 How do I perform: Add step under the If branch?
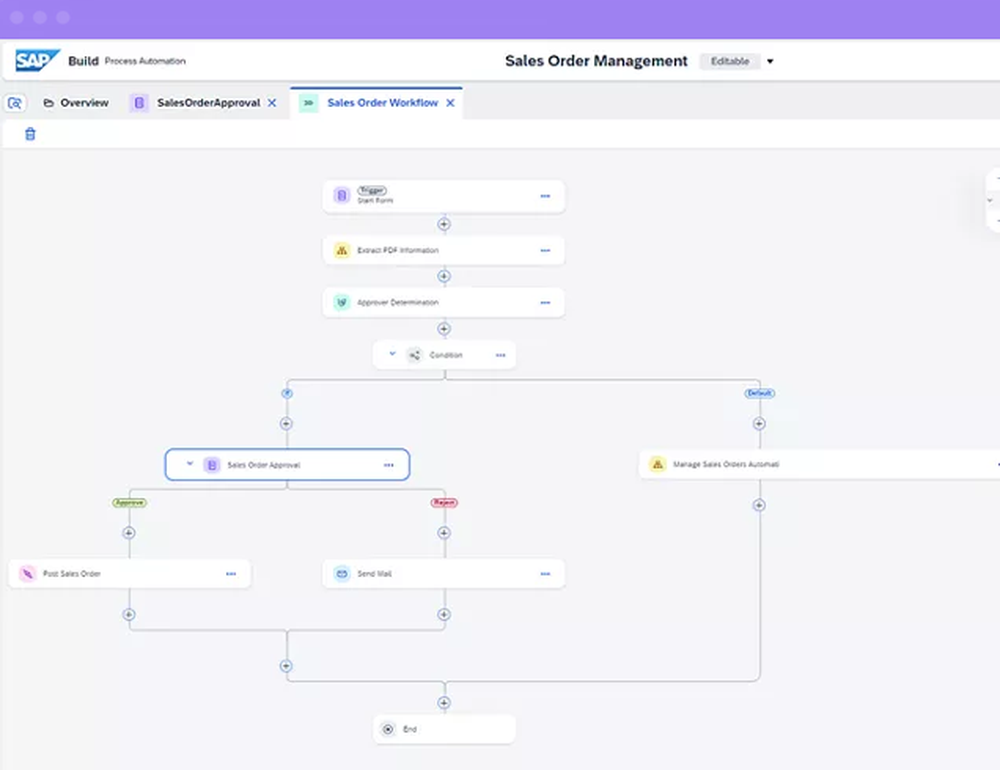286,424
